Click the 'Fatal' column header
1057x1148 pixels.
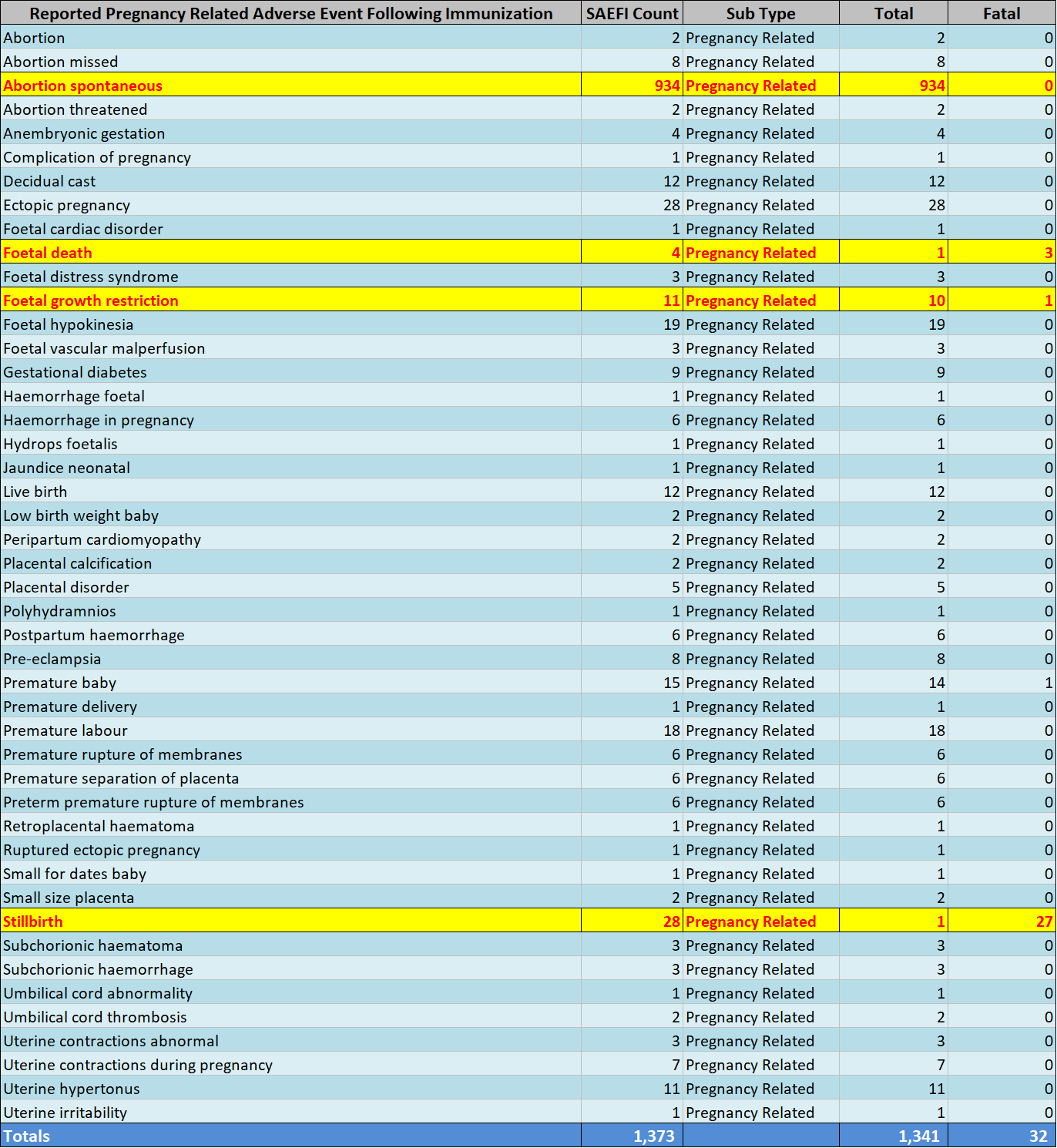click(1002, 13)
